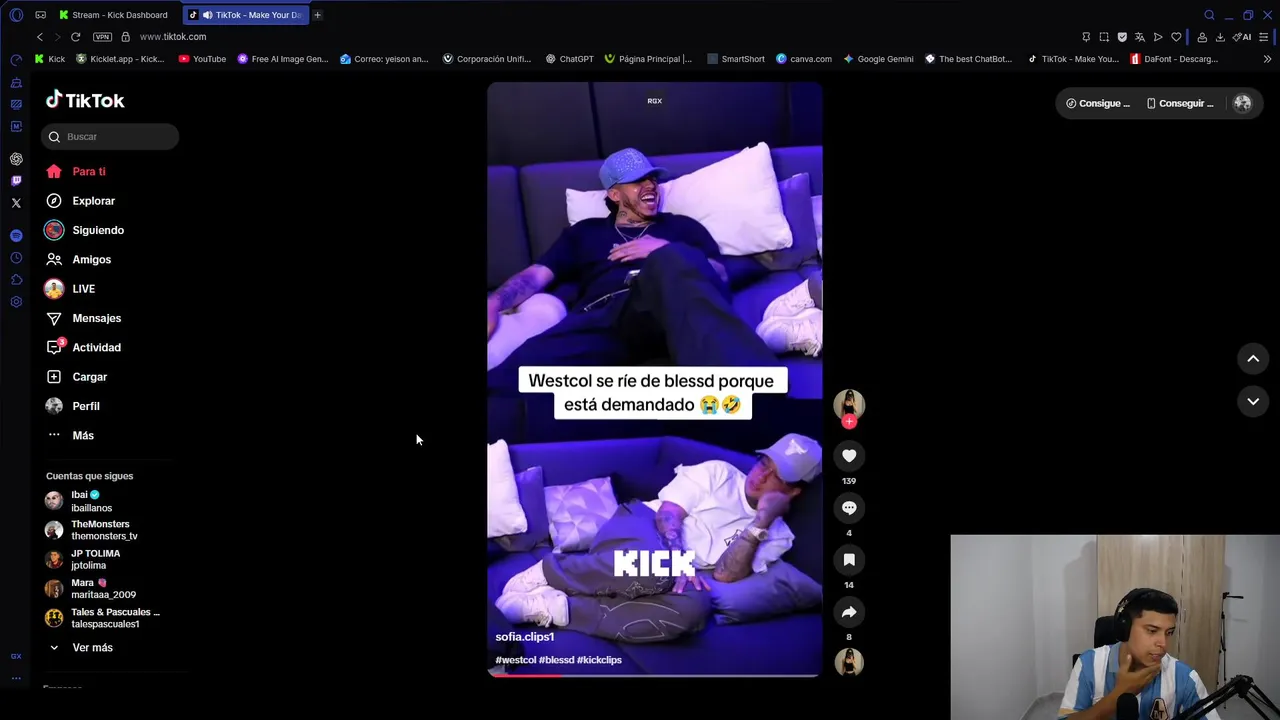Image resolution: width=1280 pixels, height=720 pixels.
Task: Open browser sidebar settings gear
Action: pyautogui.click(x=16, y=302)
